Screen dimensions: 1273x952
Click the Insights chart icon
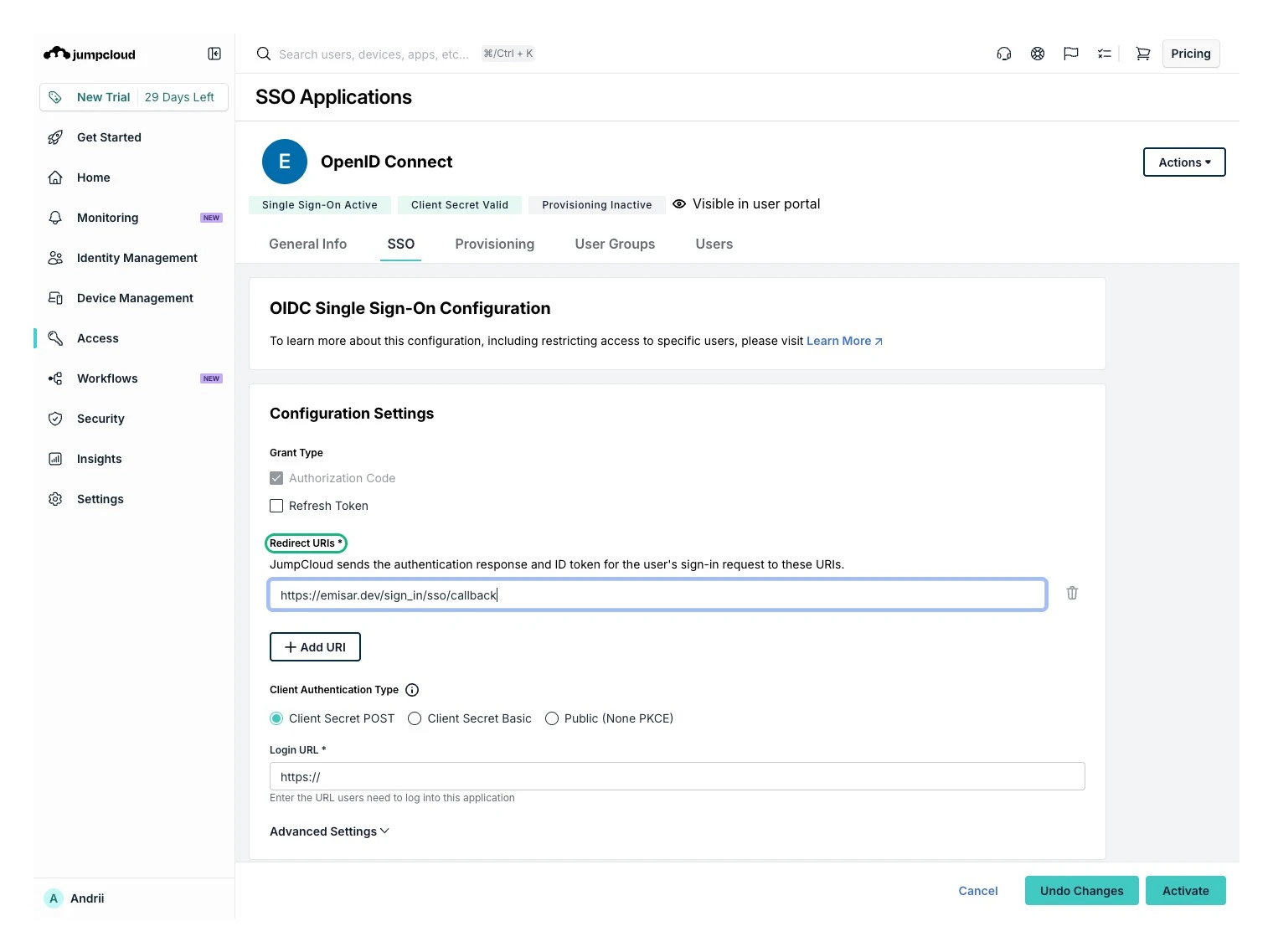click(x=55, y=459)
